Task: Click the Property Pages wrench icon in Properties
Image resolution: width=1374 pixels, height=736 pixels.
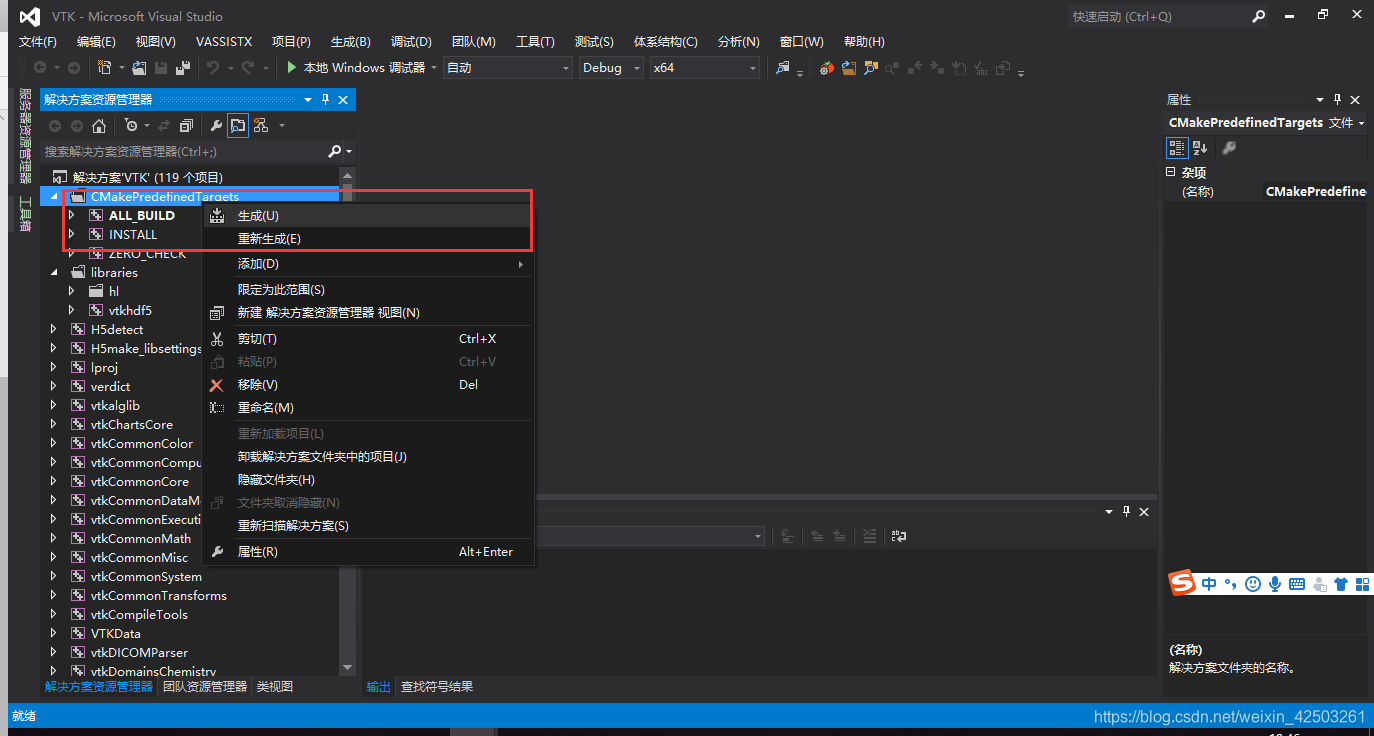Action: click(x=1230, y=148)
